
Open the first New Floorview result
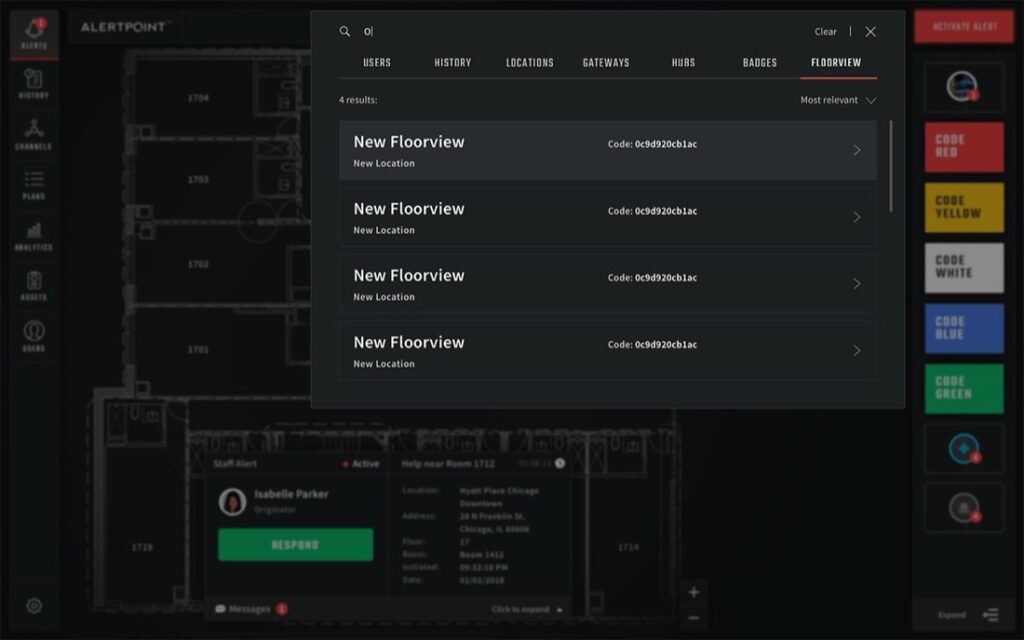[x=607, y=150]
